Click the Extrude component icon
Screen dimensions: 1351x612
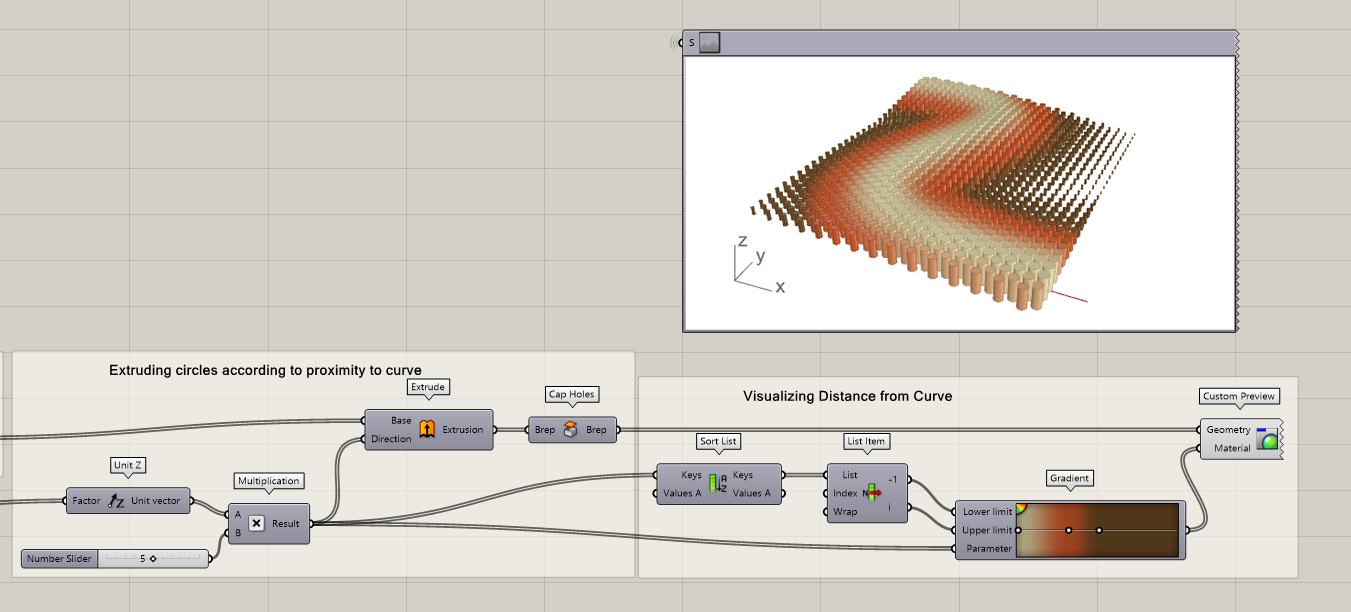coord(426,430)
